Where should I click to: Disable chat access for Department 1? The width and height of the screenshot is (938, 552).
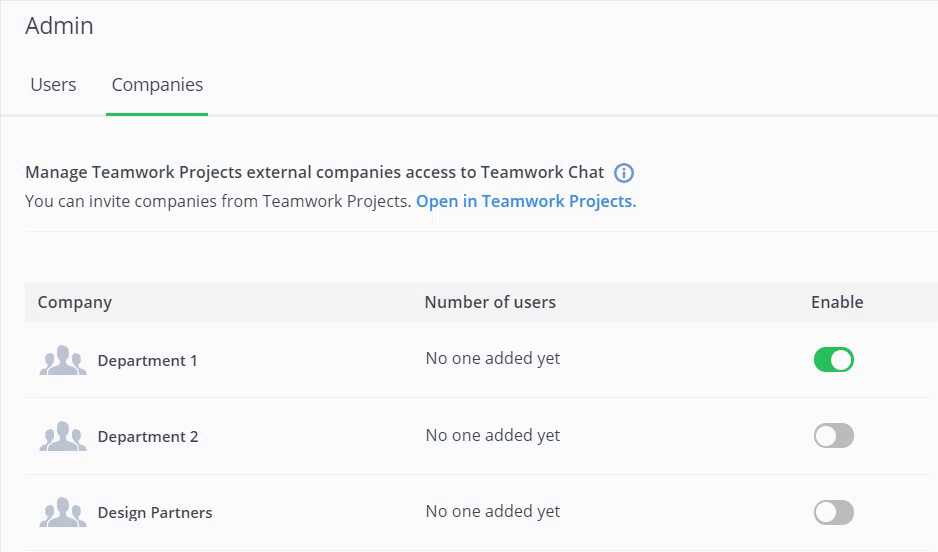pos(833,359)
